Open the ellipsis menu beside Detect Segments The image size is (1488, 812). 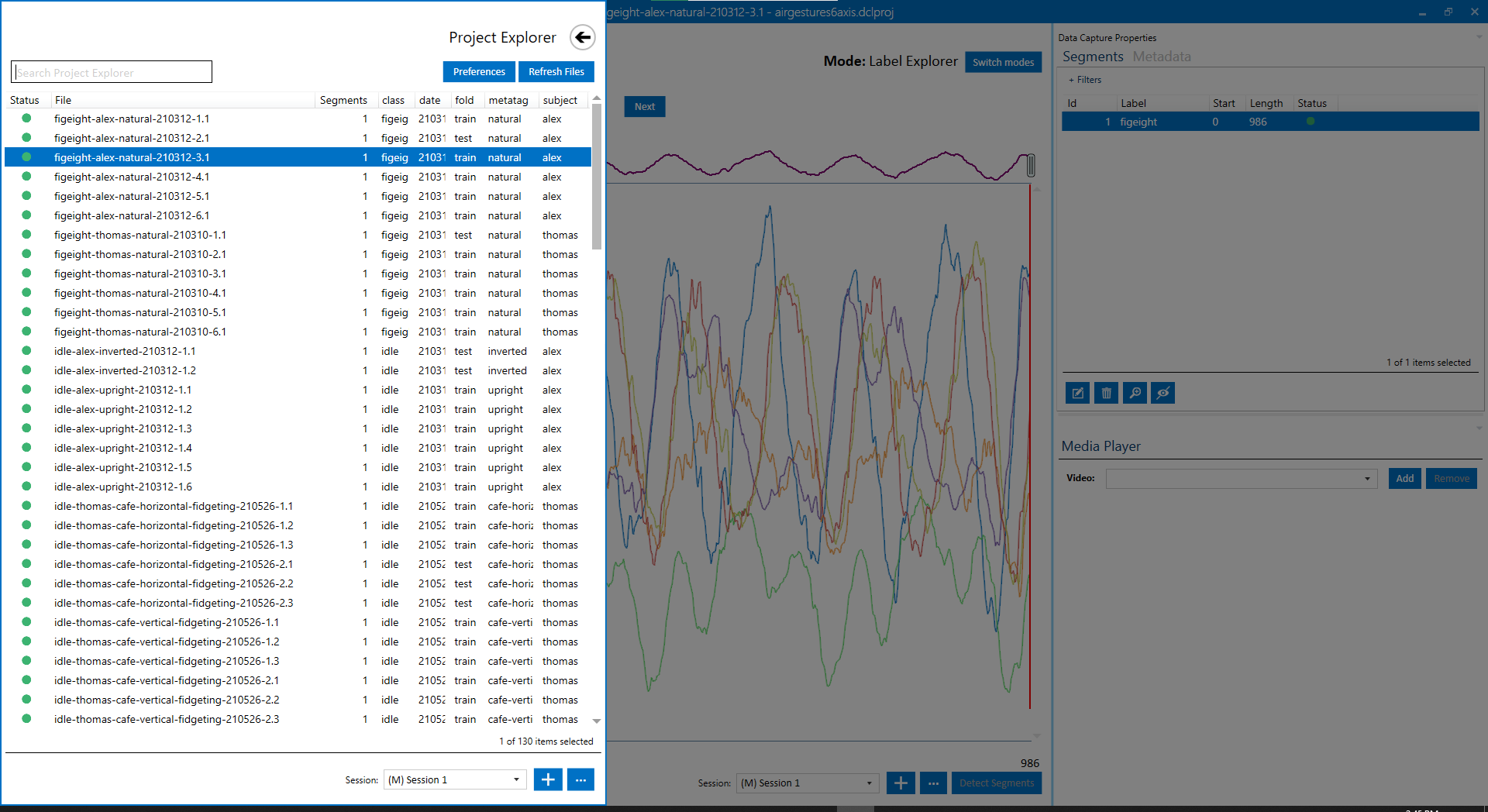[x=933, y=783]
